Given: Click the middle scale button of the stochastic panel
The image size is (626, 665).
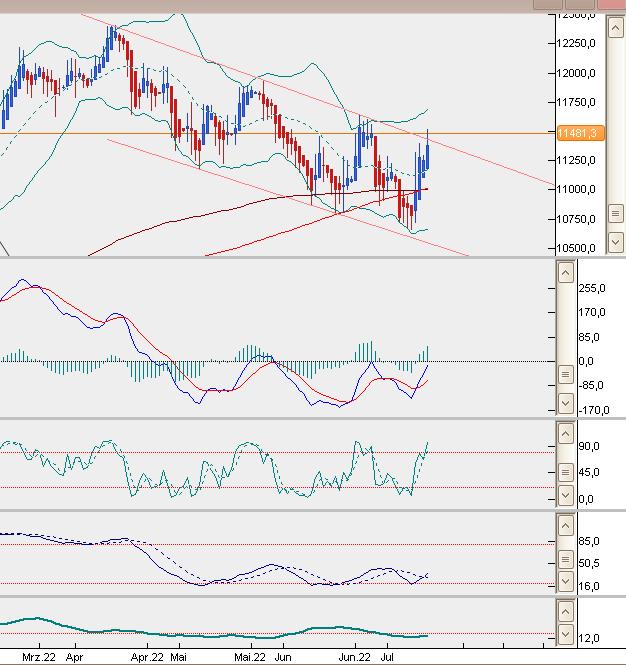Looking at the screenshot, I should tap(565, 472).
